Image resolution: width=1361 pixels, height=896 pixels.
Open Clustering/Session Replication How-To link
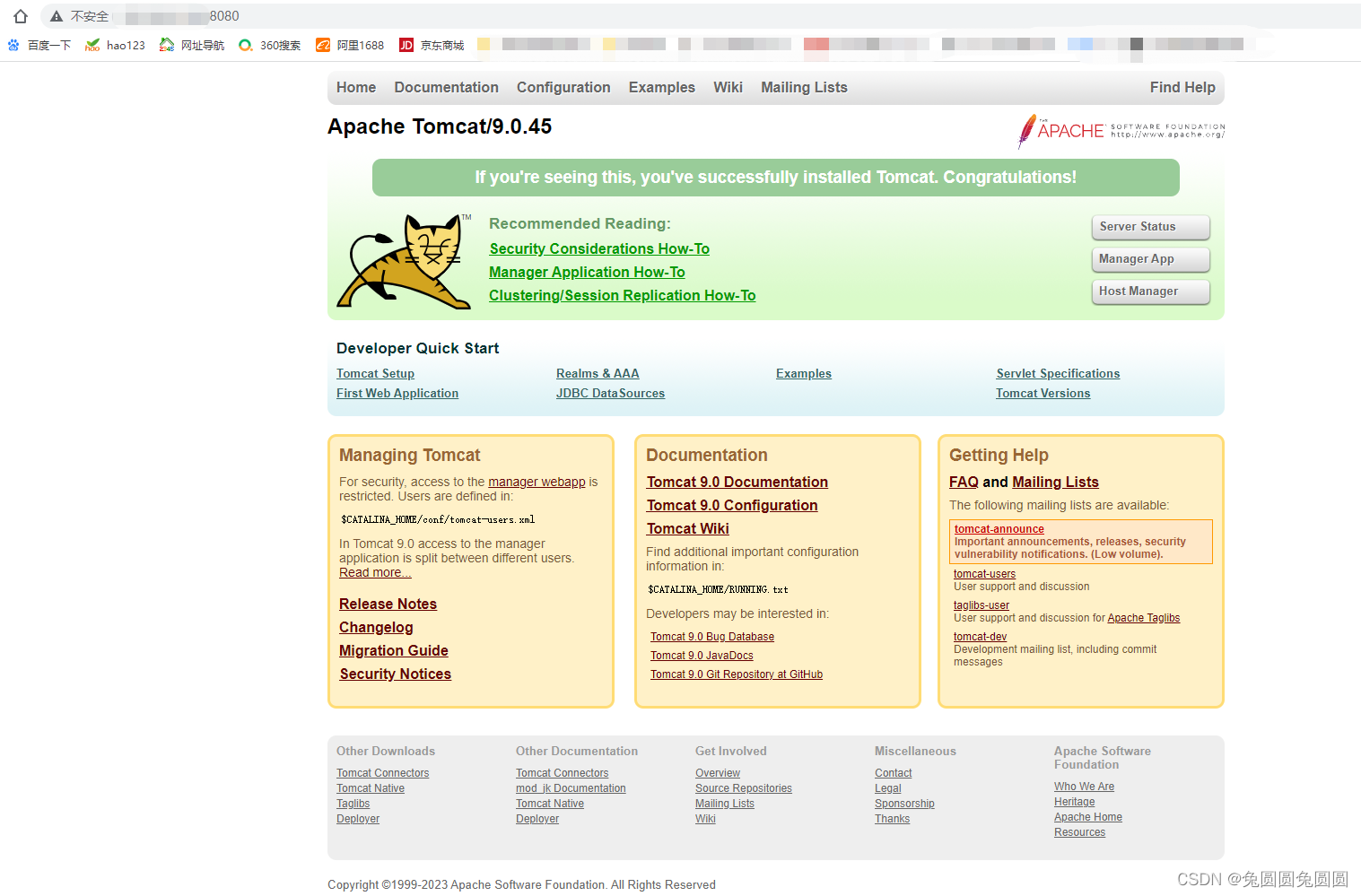623,295
